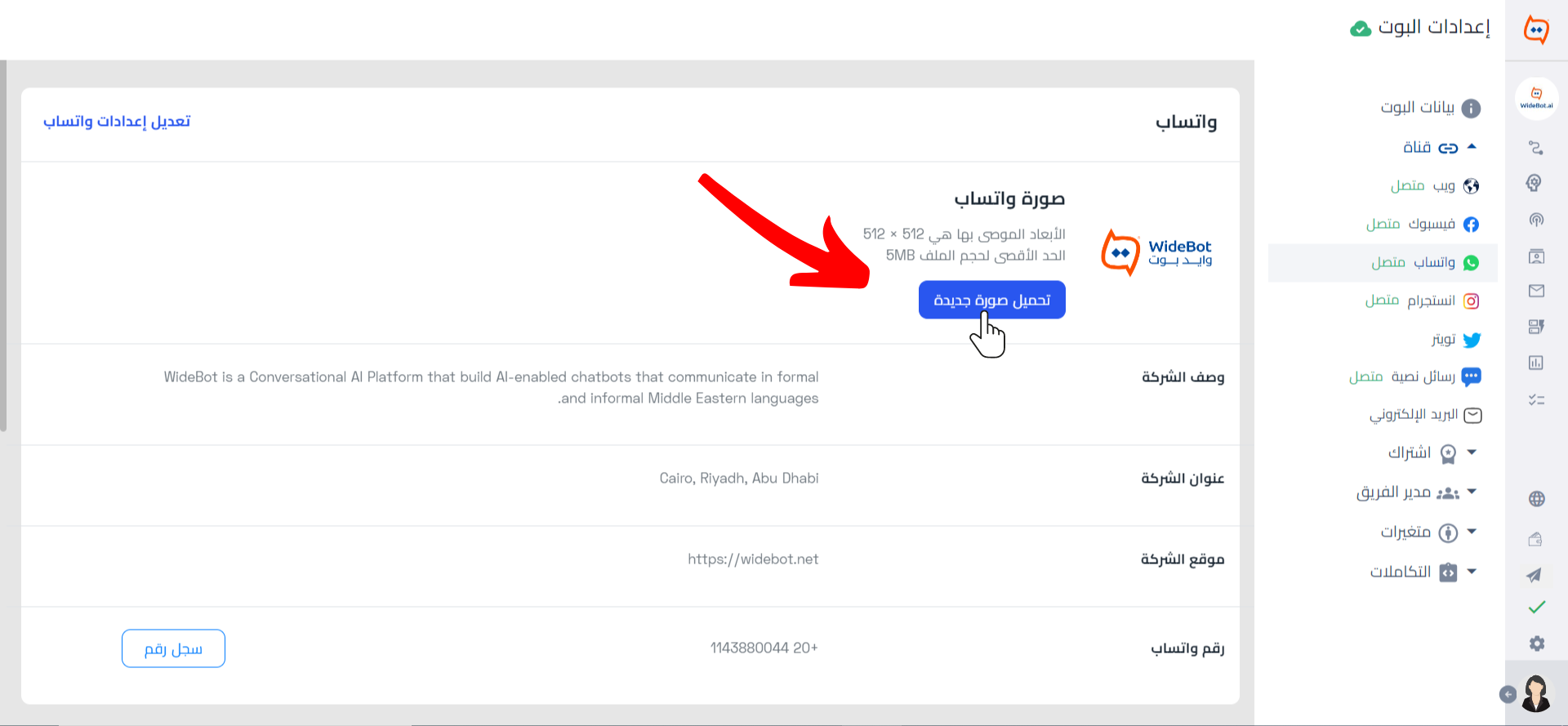1568x726 pixels.
Task: Collapse the قناة channel section
Action: pyautogui.click(x=1472, y=147)
